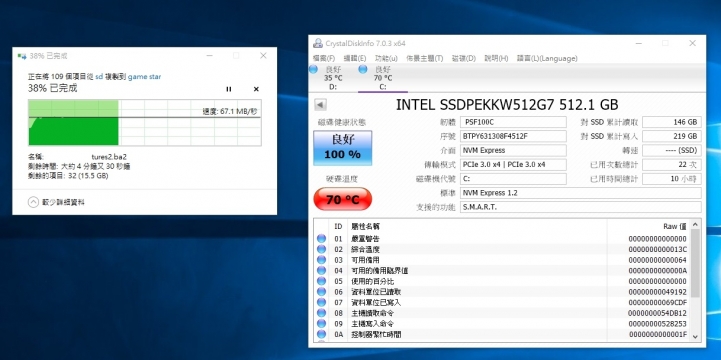Click the drive letter C: field
The image size is (721, 360).
[513, 179]
